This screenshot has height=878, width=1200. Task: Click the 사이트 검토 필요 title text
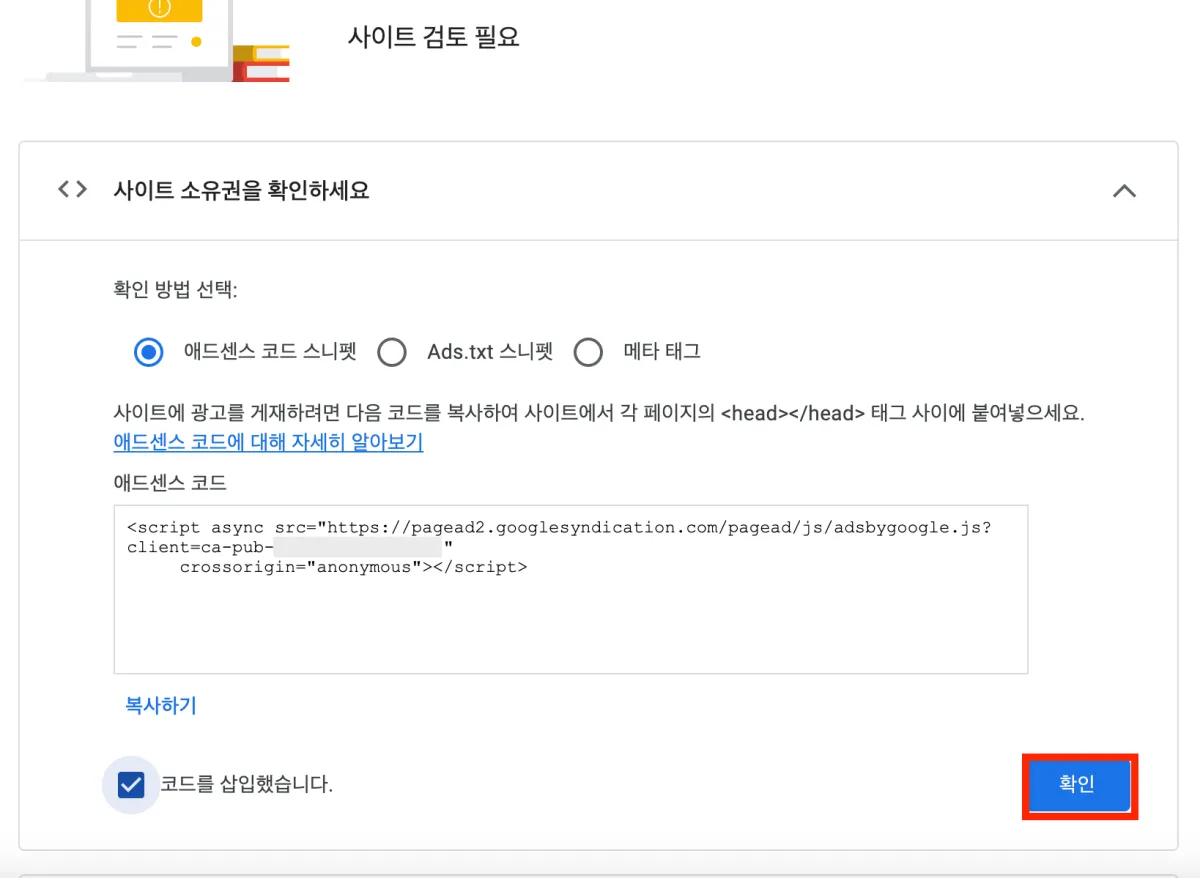(433, 38)
